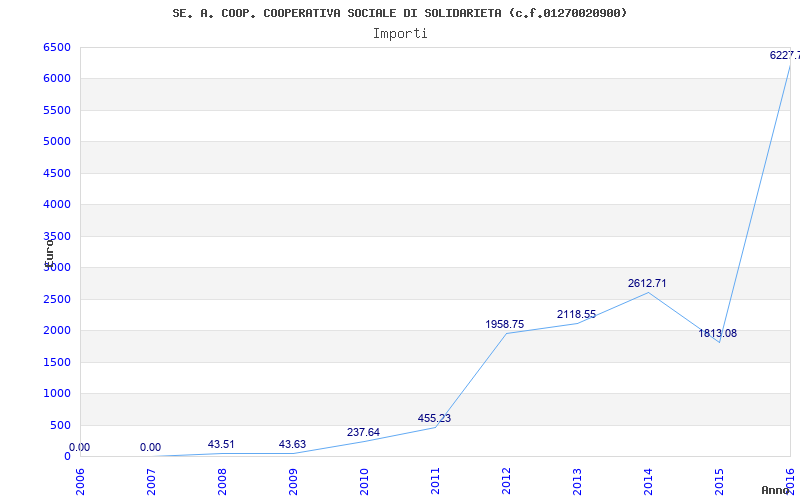Click the 43.63 data value label

coord(292,444)
